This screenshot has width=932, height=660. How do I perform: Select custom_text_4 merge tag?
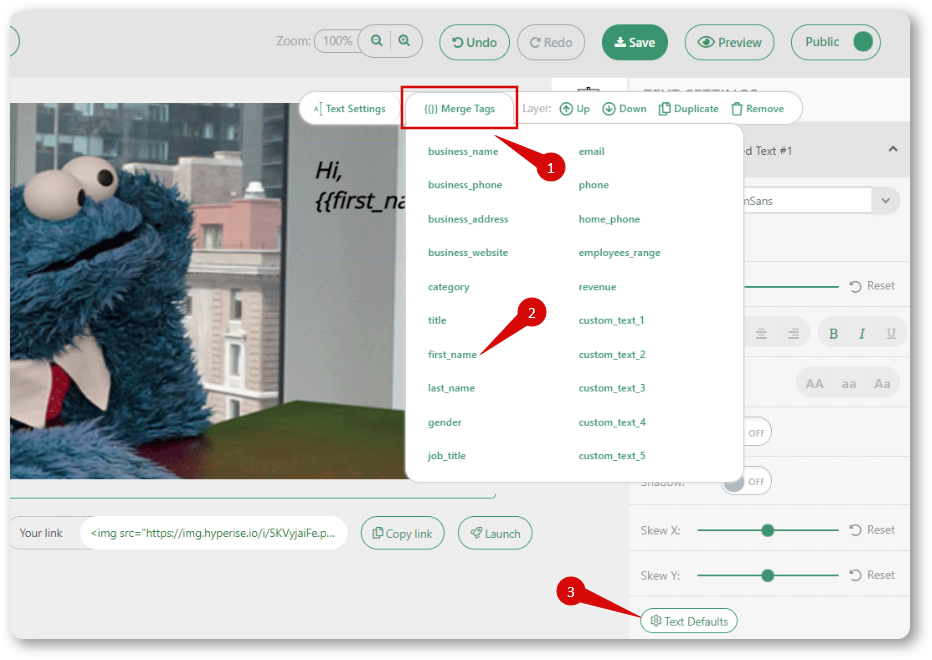(612, 423)
